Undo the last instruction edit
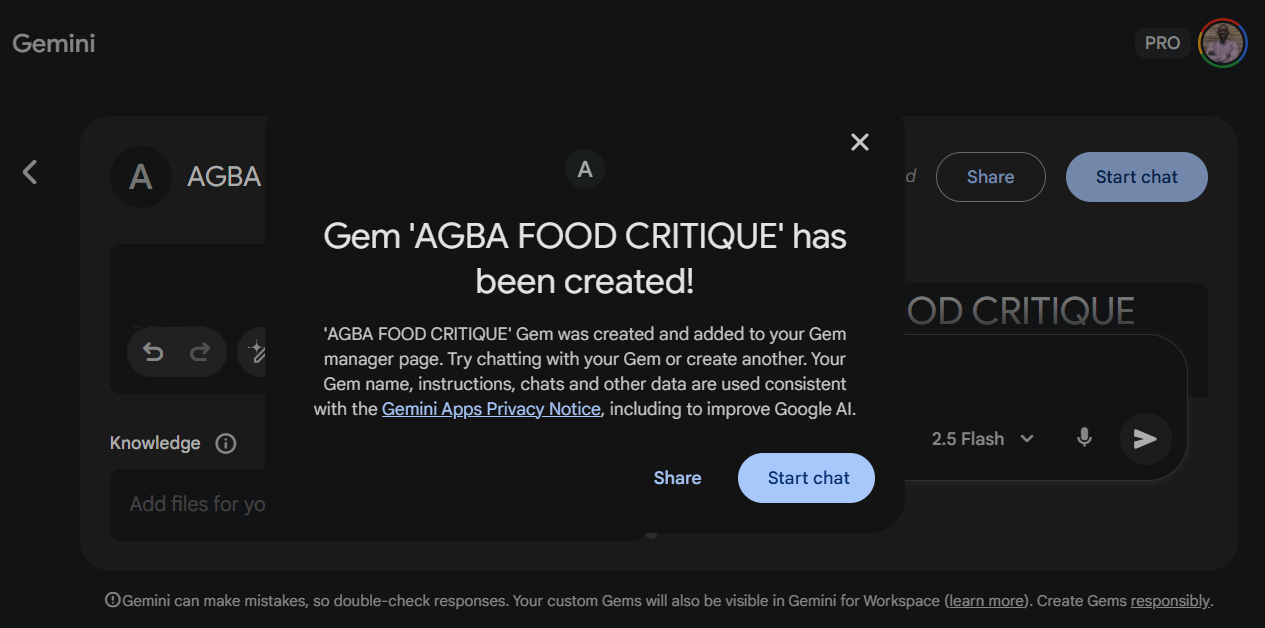The width and height of the screenshot is (1265, 628). (x=153, y=352)
